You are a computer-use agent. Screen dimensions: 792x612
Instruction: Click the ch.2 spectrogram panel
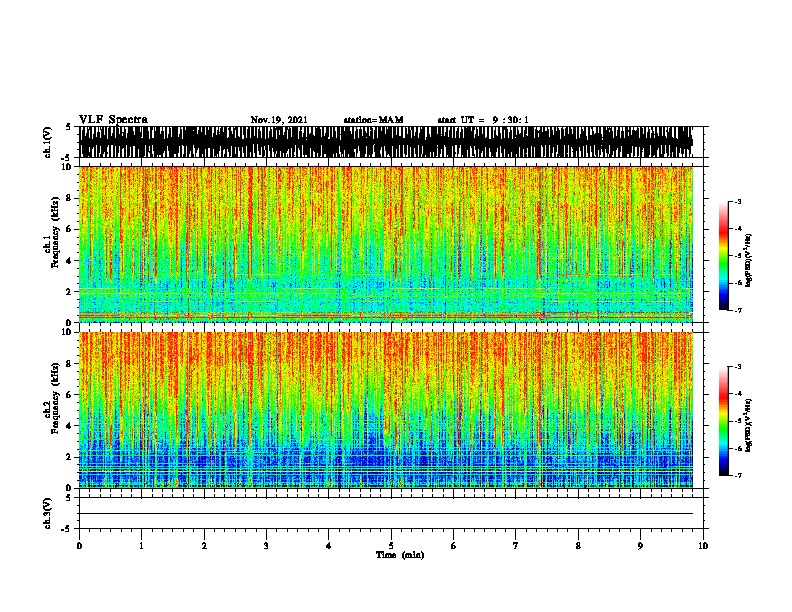click(x=386, y=410)
